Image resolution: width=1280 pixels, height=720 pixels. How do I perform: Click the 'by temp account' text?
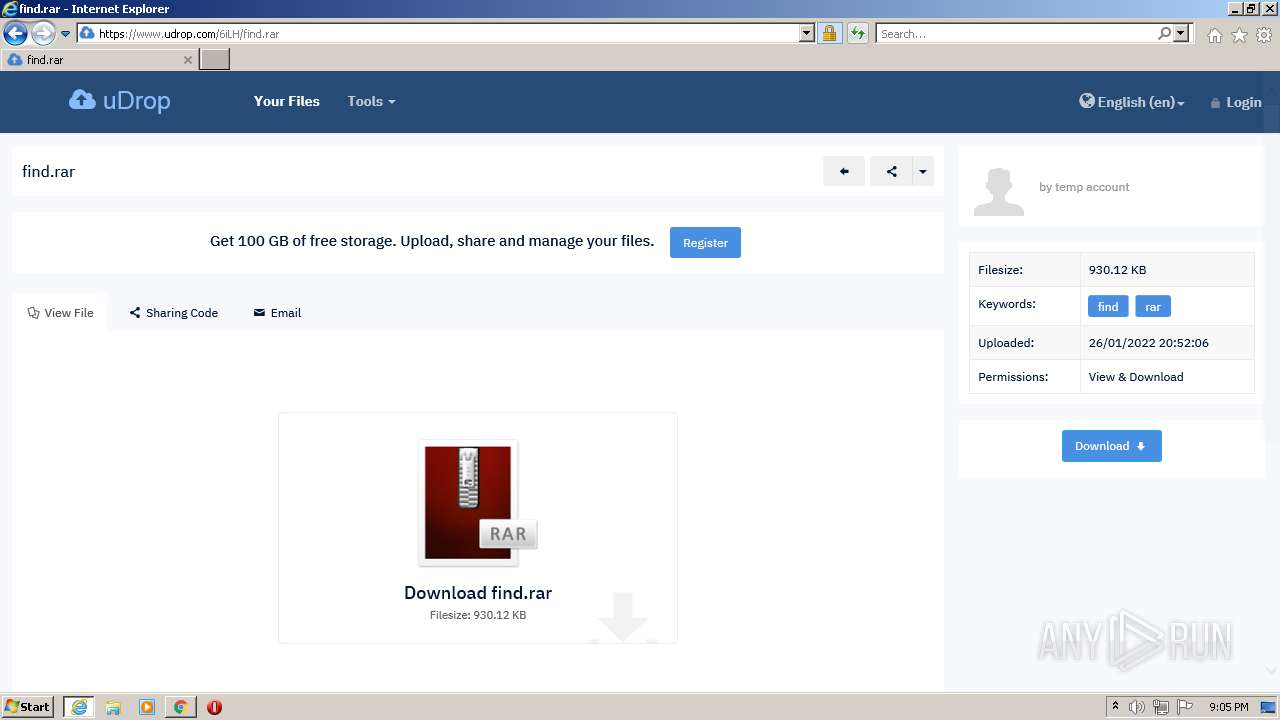click(x=1084, y=187)
